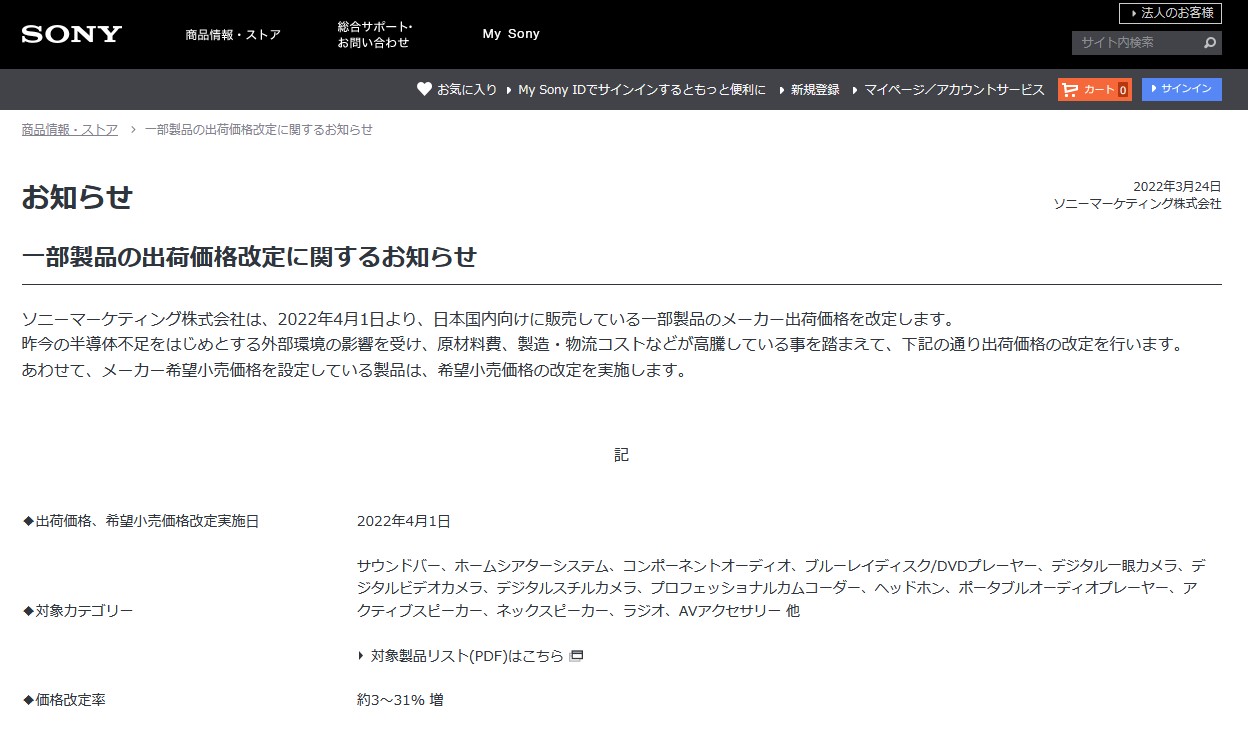
Task: Open the My Sony menu
Action: click(x=511, y=34)
